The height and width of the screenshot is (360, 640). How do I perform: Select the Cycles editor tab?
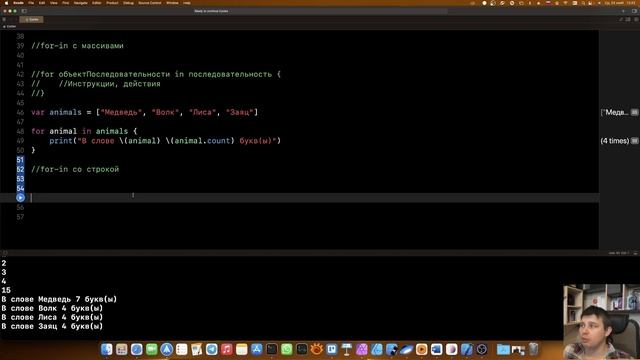tap(31, 19)
